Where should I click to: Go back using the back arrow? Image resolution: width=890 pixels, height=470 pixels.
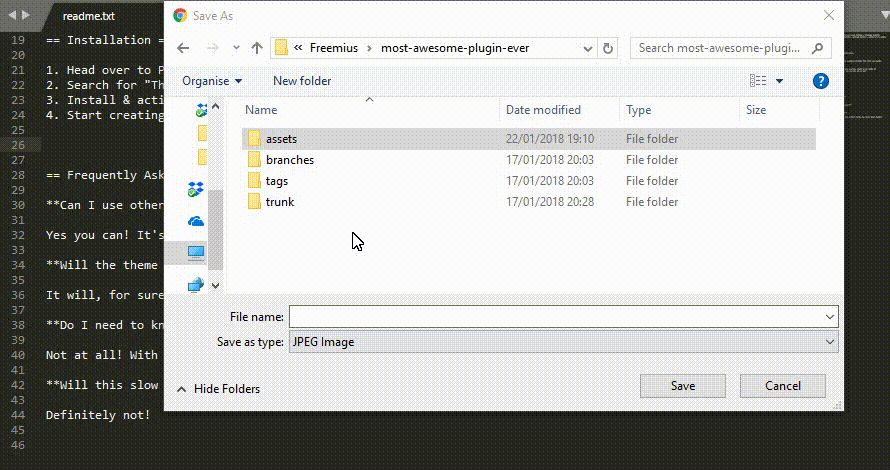click(x=183, y=48)
